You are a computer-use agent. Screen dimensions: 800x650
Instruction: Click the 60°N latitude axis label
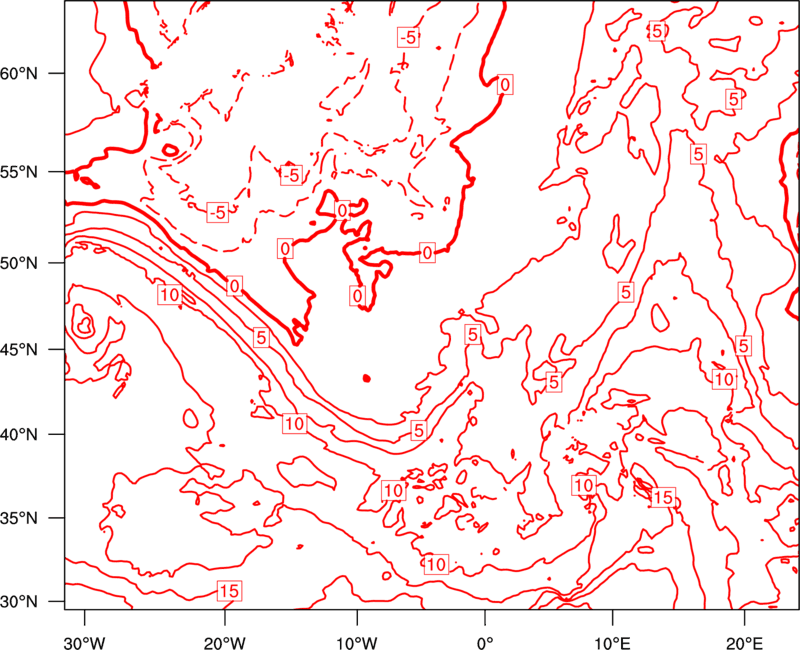tap(19, 73)
